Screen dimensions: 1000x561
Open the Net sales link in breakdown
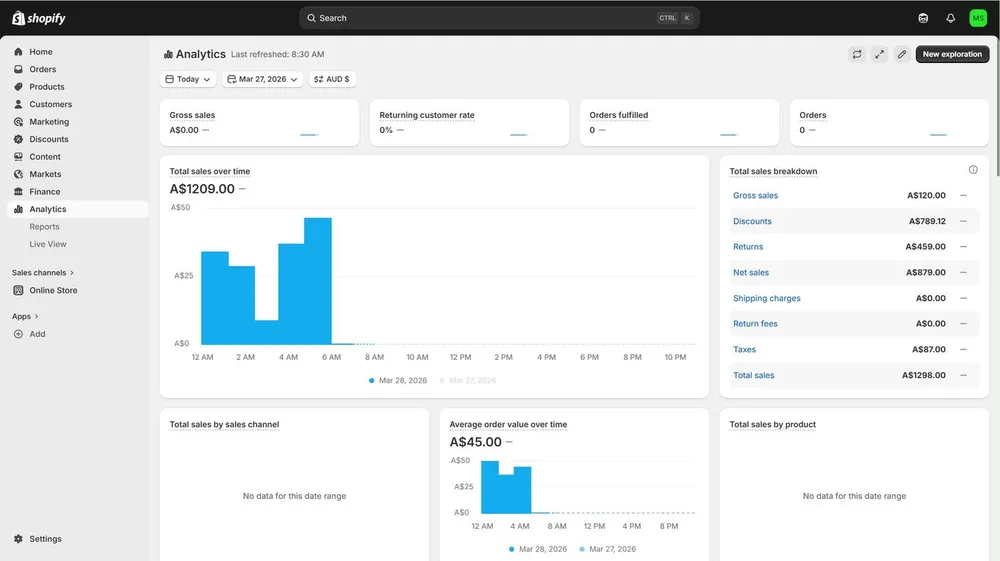751,272
